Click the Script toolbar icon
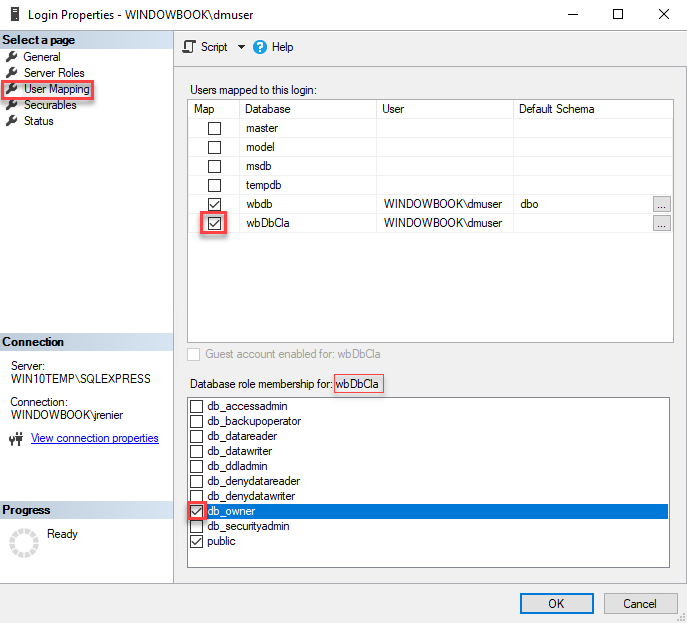 point(189,47)
